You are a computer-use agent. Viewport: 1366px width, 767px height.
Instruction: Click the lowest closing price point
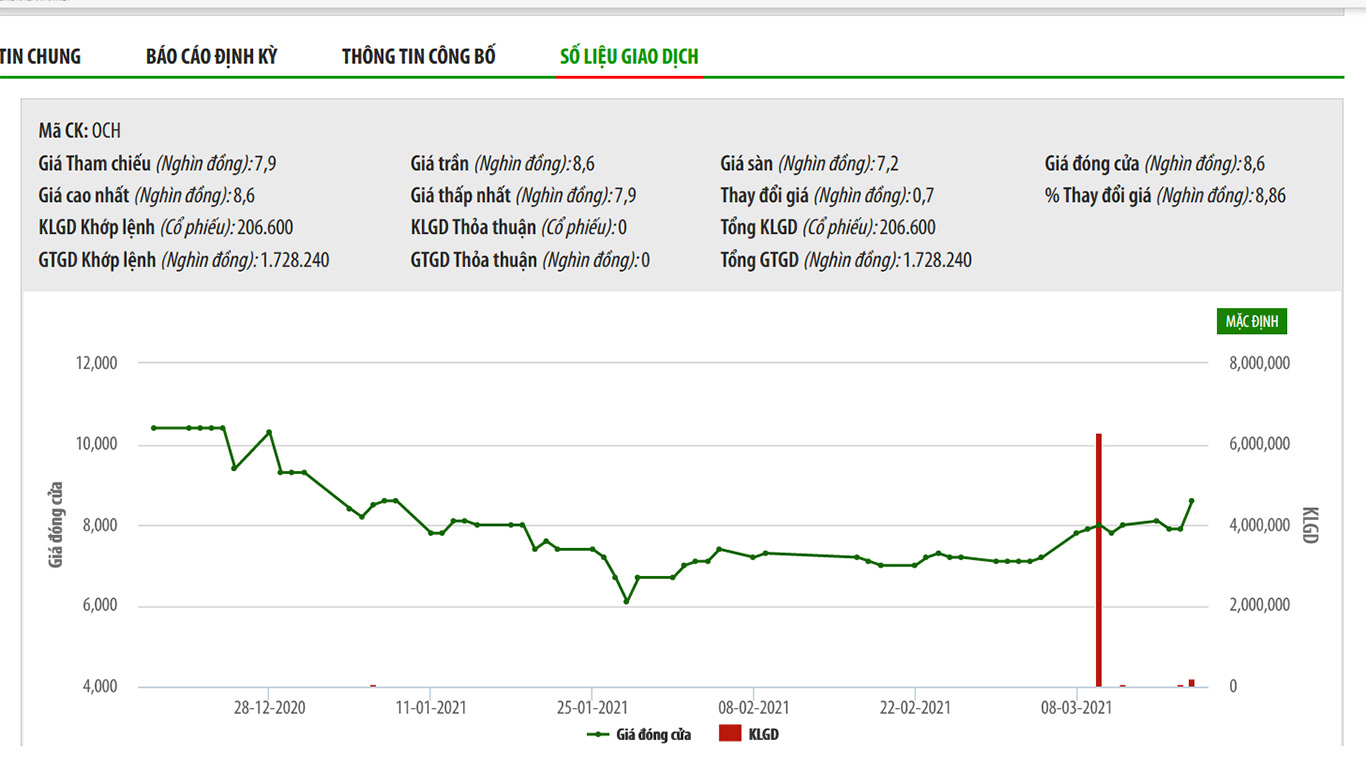pos(626,601)
